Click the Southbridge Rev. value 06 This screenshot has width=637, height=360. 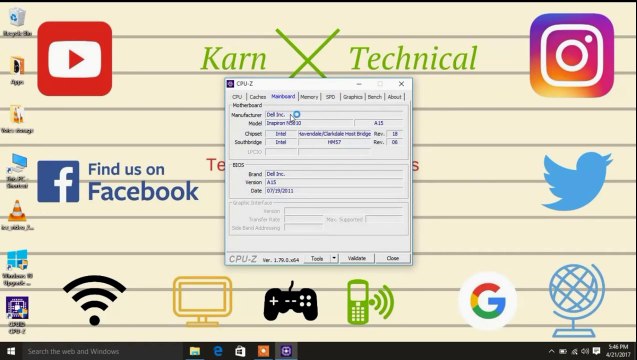(x=395, y=142)
